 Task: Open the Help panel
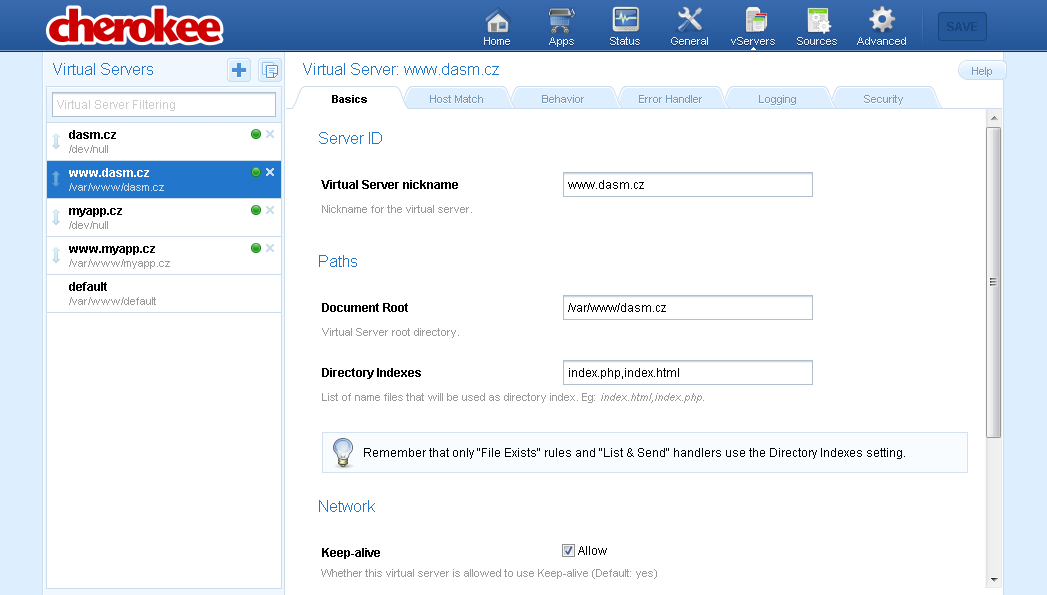(x=981, y=71)
